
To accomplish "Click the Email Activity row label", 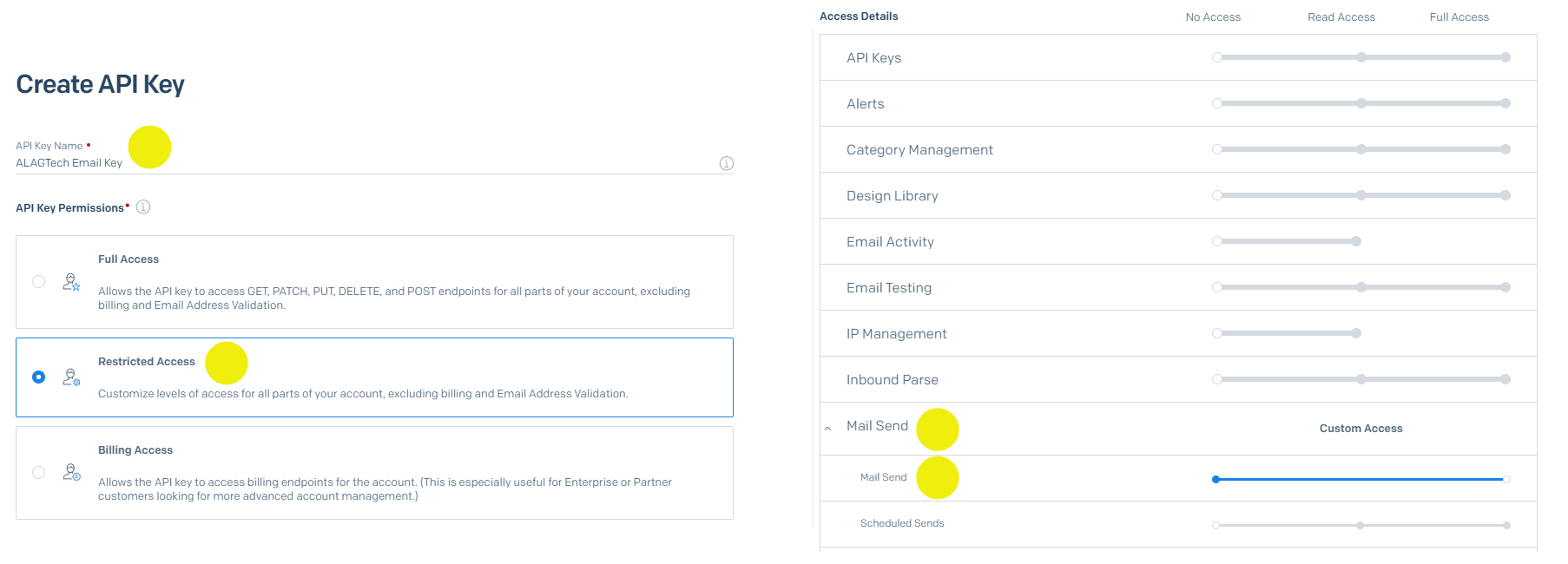I will point(890,242).
